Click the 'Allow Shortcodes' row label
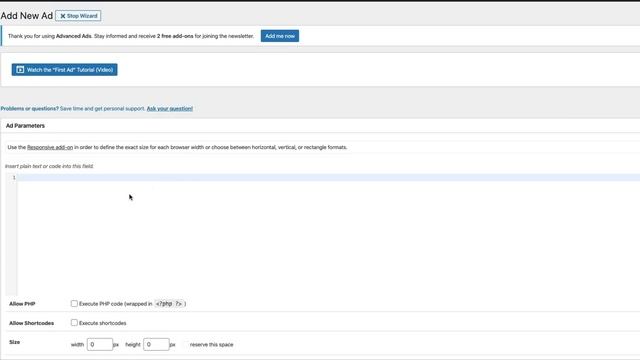The width and height of the screenshot is (640, 360). 31,323
